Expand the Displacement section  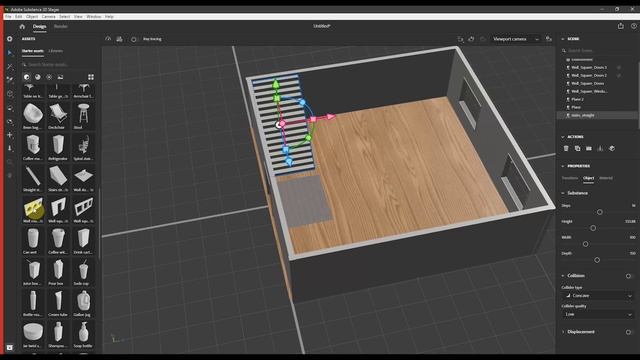[x=563, y=332]
